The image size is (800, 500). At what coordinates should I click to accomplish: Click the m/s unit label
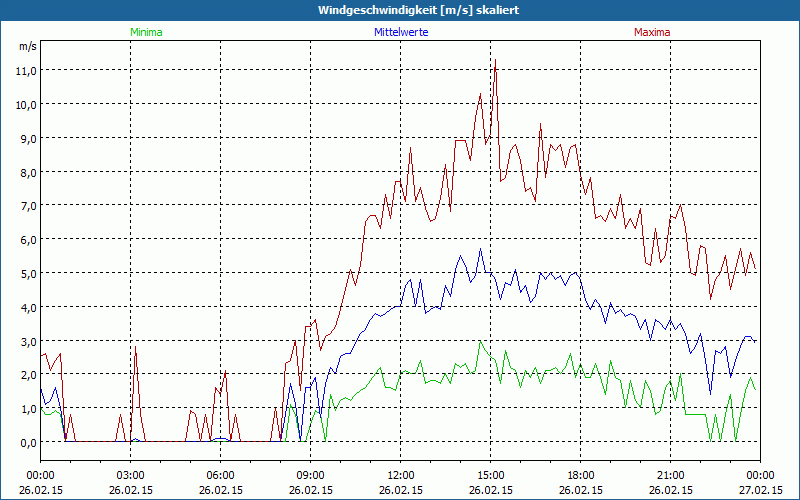26,46
